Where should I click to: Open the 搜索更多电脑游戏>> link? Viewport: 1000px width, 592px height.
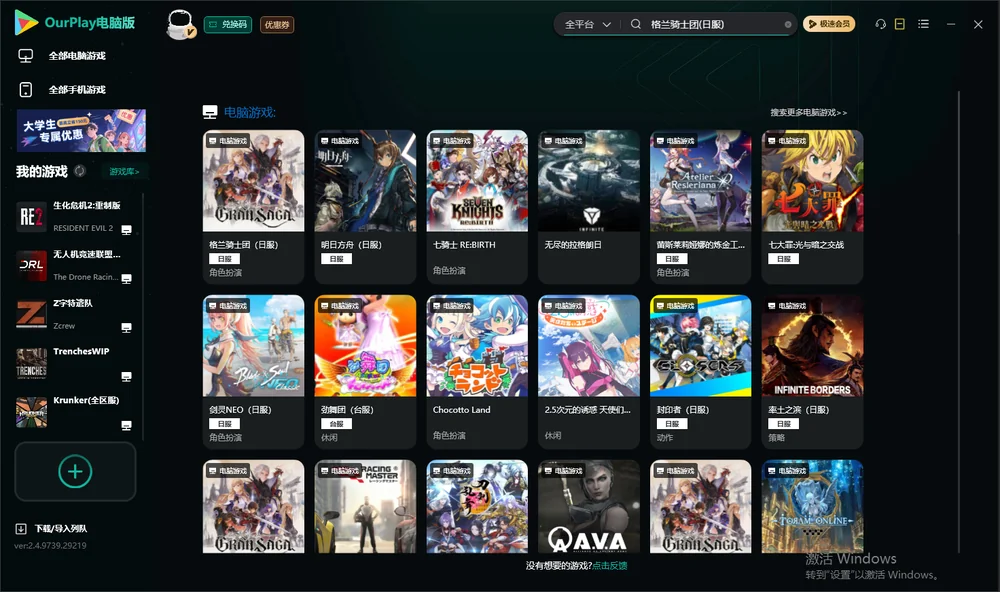(809, 112)
